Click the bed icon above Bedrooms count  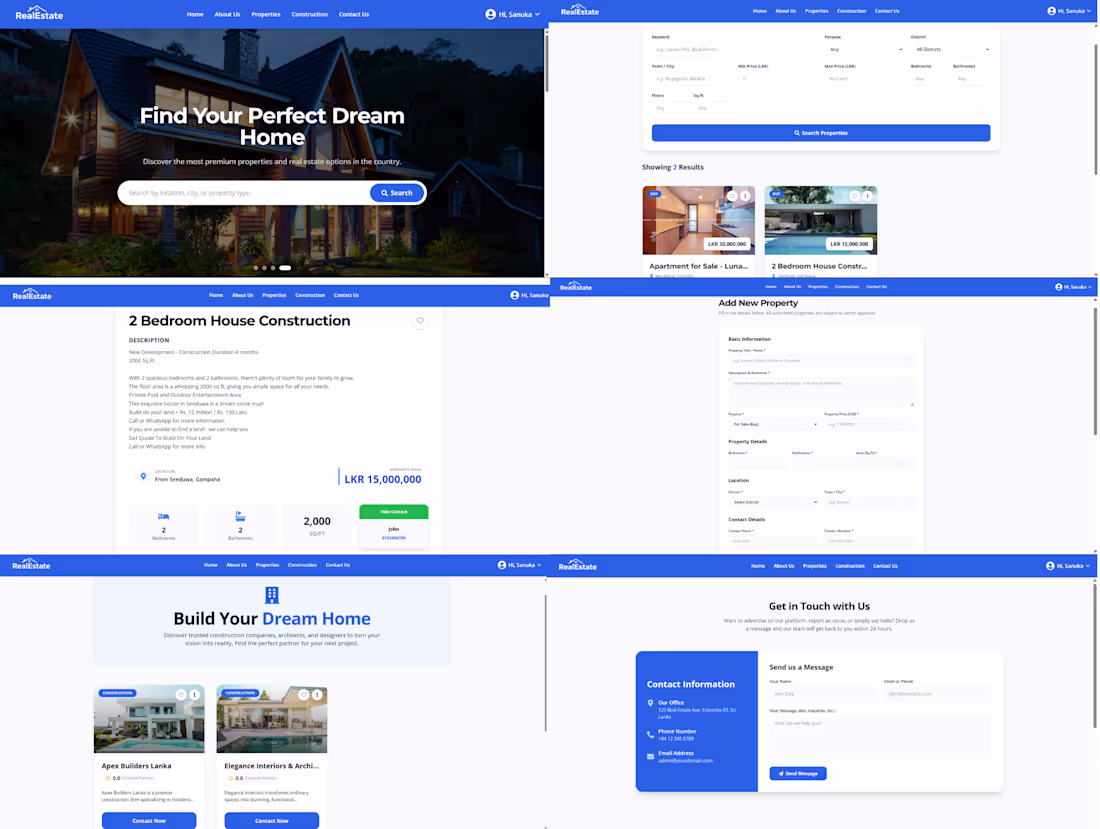pos(163,516)
